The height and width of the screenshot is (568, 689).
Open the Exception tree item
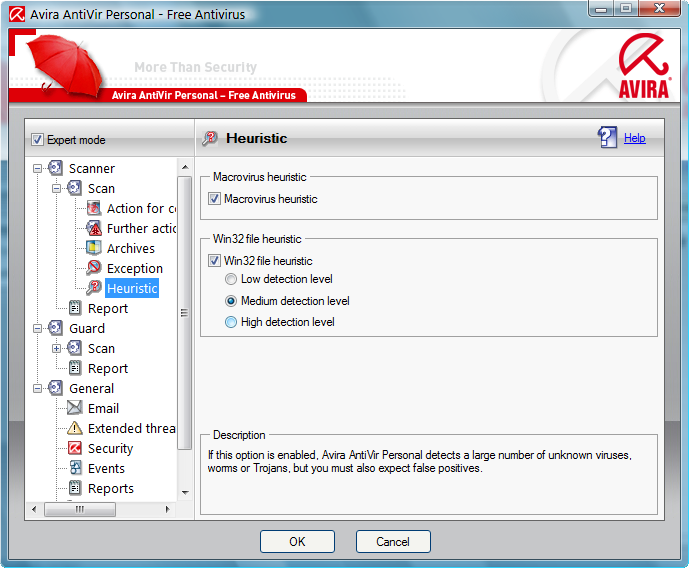tap(135, 268)
